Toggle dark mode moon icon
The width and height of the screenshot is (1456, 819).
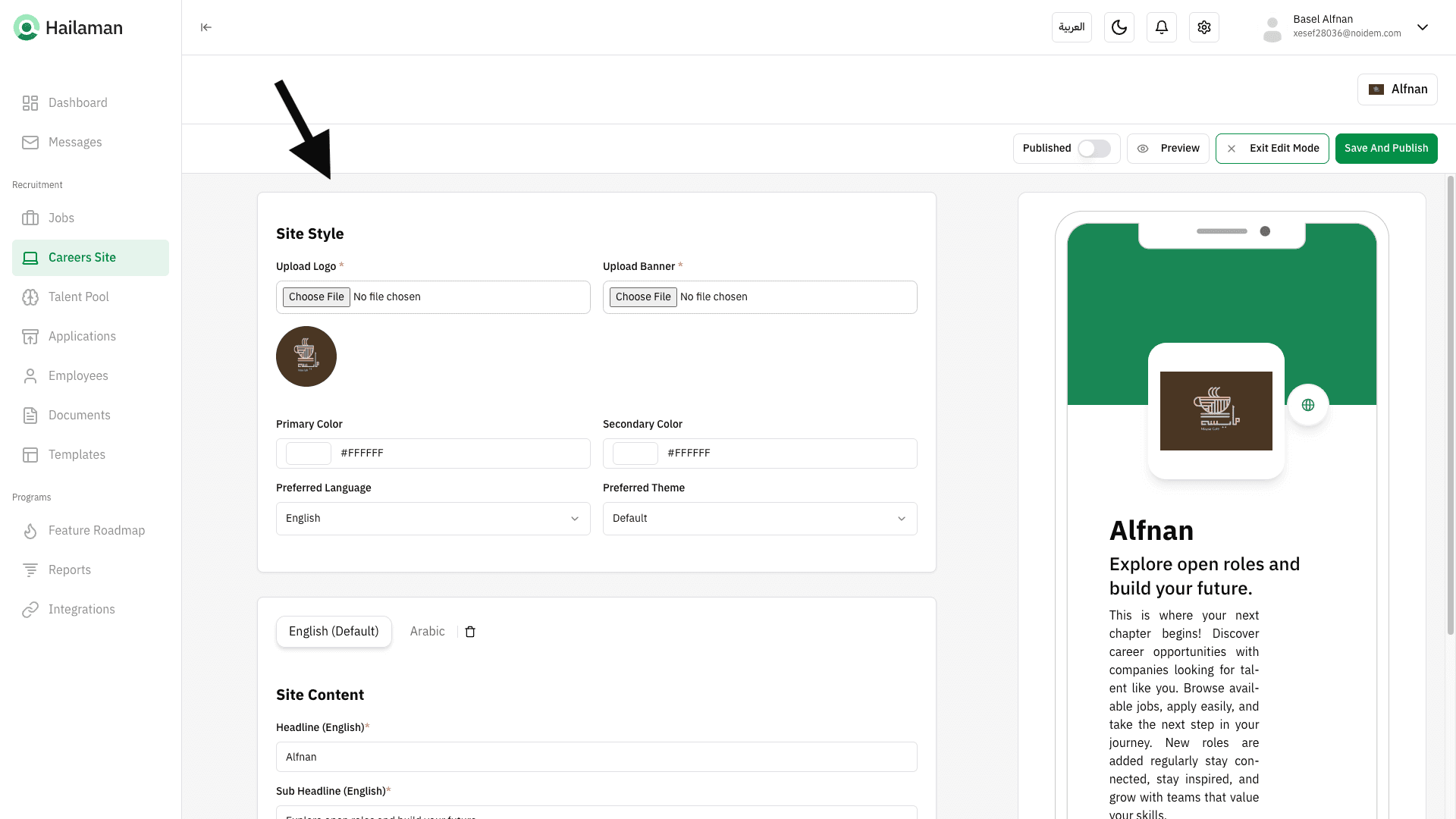pyautogui.click(x=1119, y=27)
